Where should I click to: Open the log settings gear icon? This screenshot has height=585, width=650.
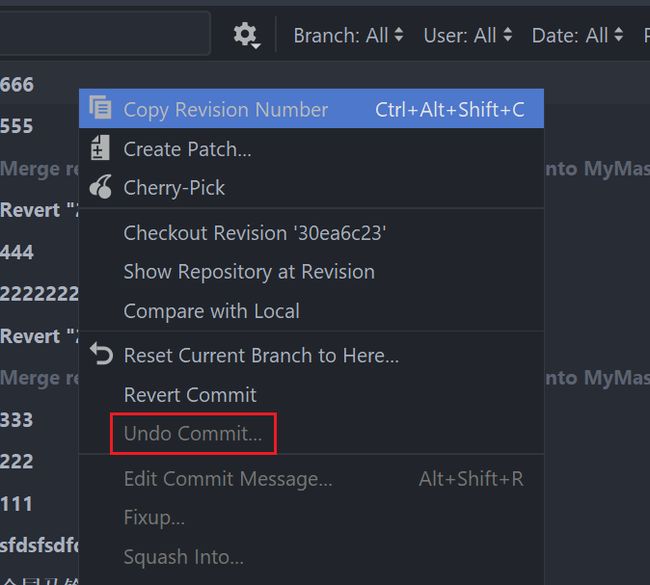246,35
